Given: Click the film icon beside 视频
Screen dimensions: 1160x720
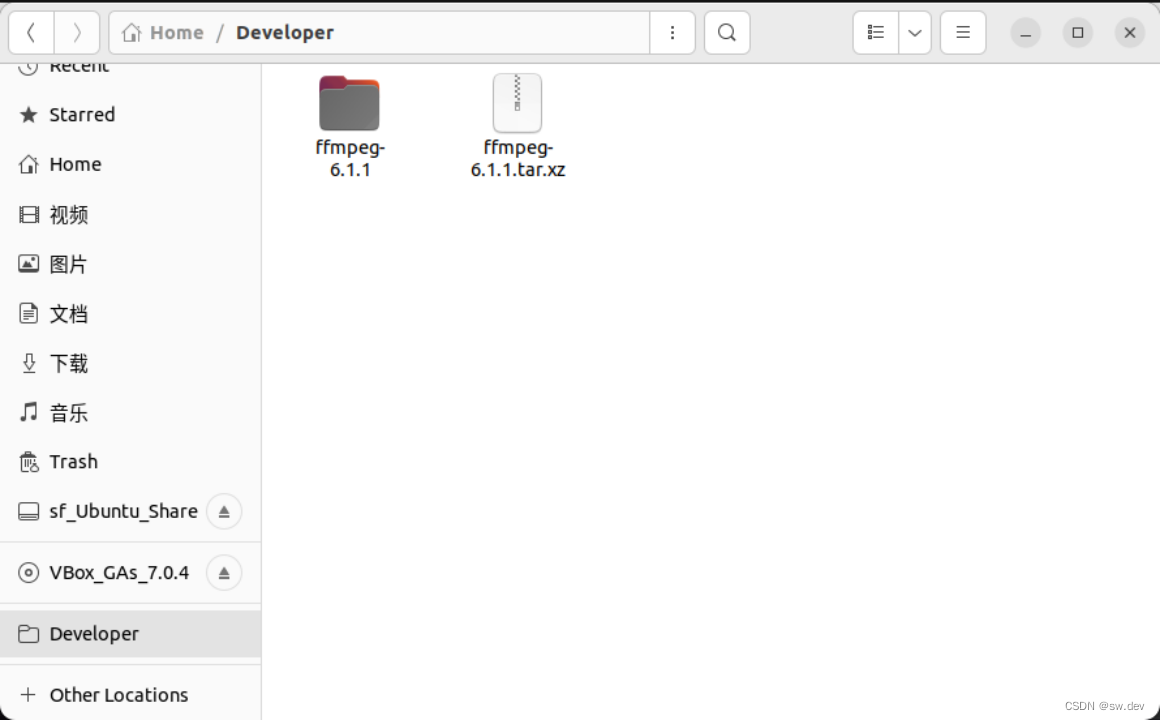Looking at the screenshot, I should 28,215.
